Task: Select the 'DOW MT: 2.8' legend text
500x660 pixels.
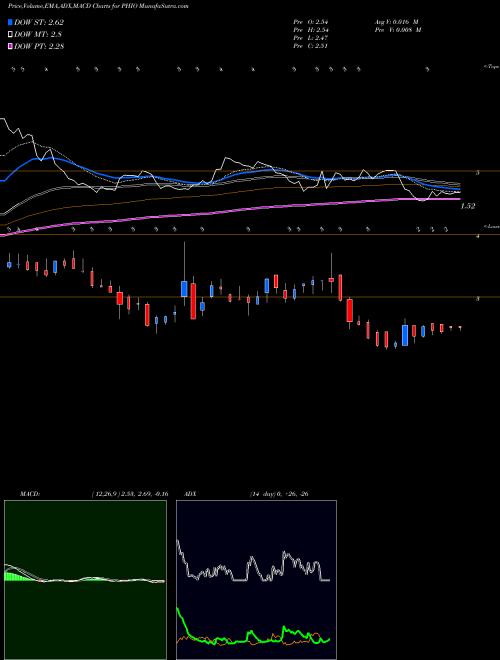Action: 37,35
